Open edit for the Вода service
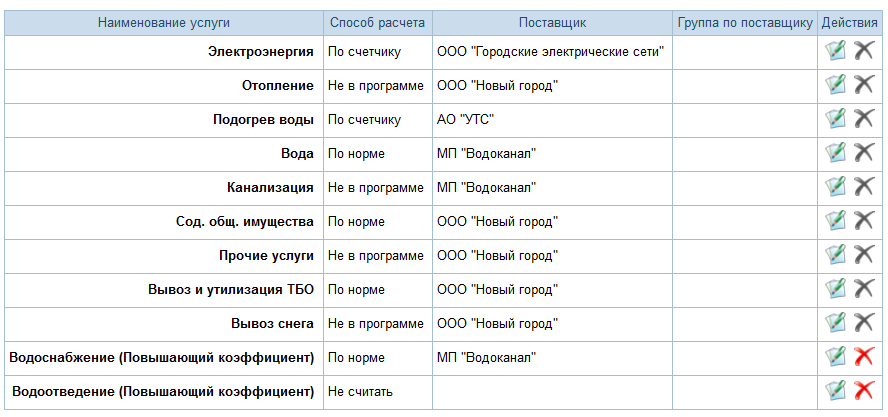888x417 pixels. click(x=835, y=153)
